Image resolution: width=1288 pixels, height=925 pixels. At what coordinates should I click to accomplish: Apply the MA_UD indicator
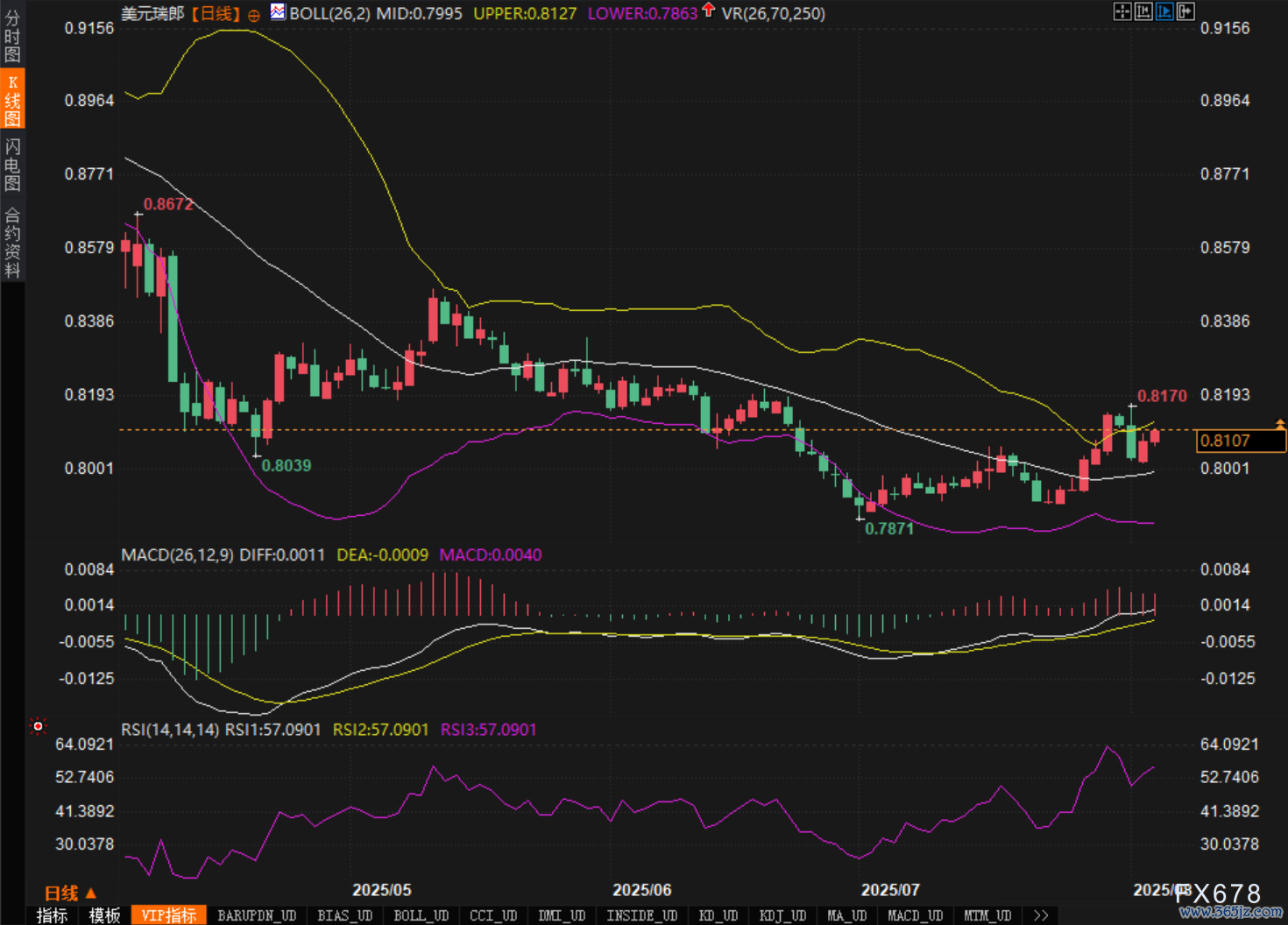847,915
